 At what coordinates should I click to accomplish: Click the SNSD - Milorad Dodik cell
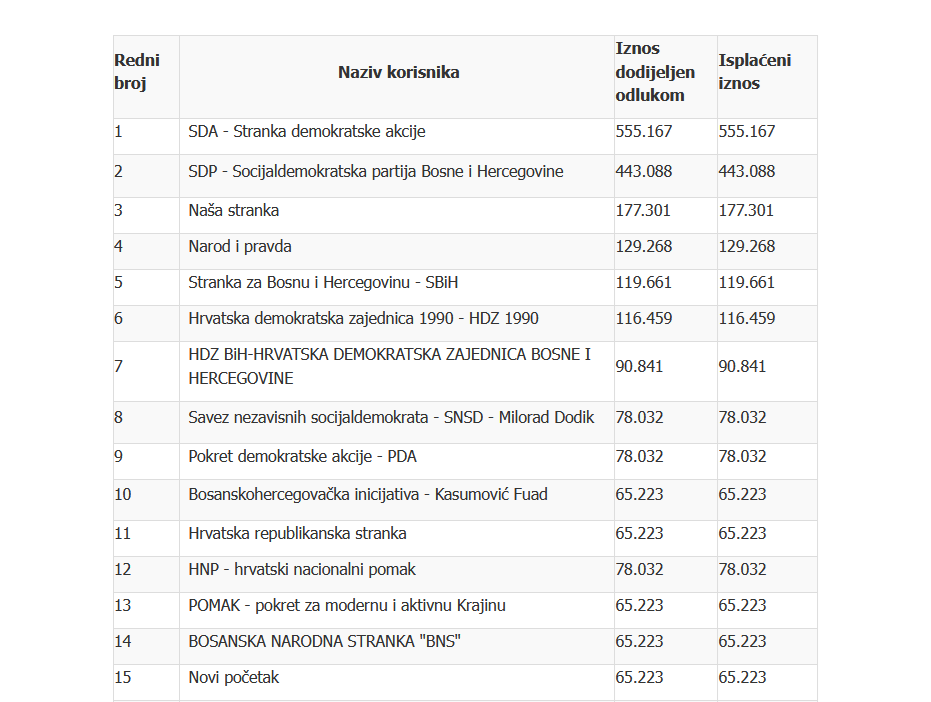click(397, 422)
